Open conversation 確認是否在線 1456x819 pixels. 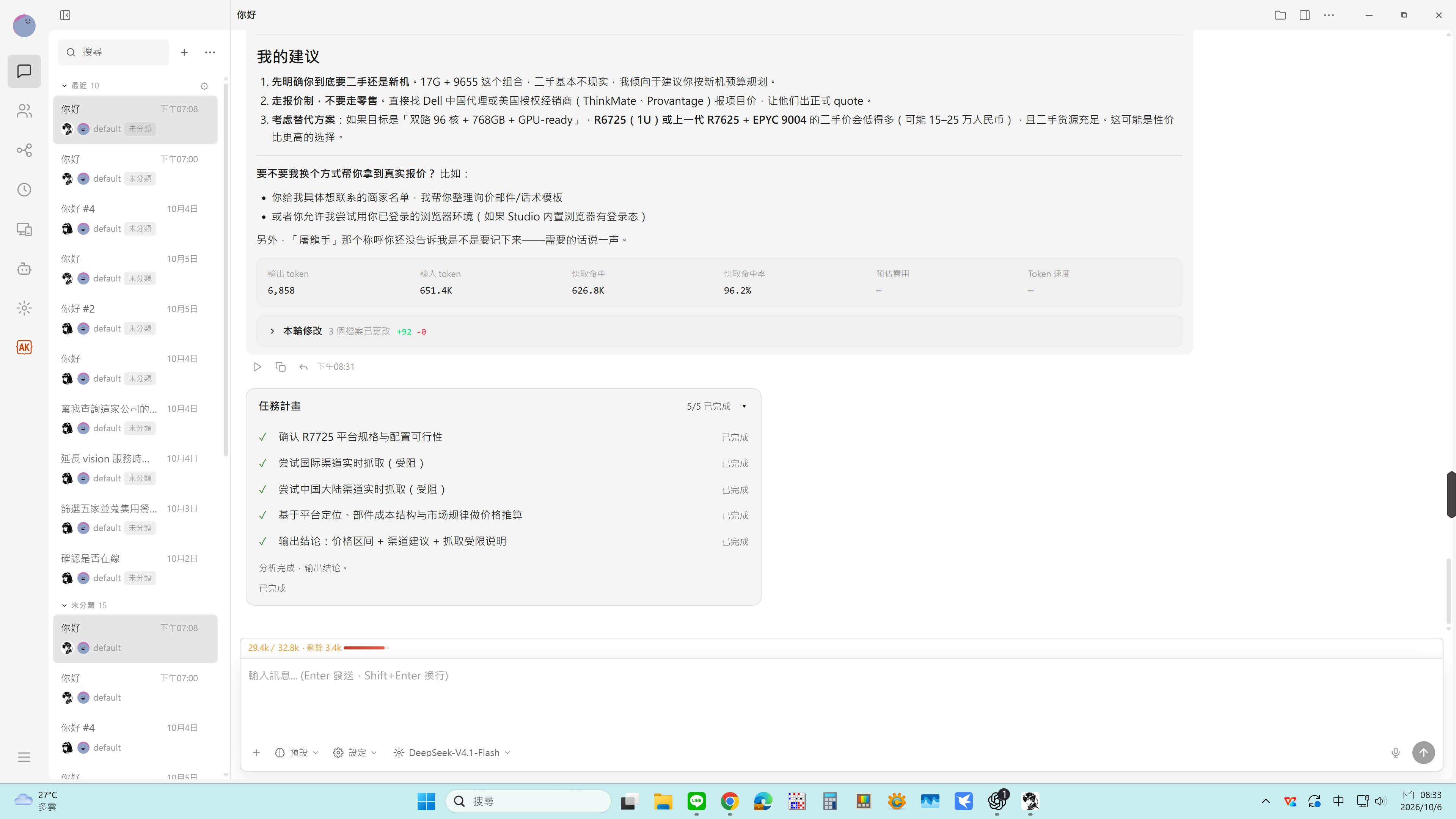(x=135, y=569)
